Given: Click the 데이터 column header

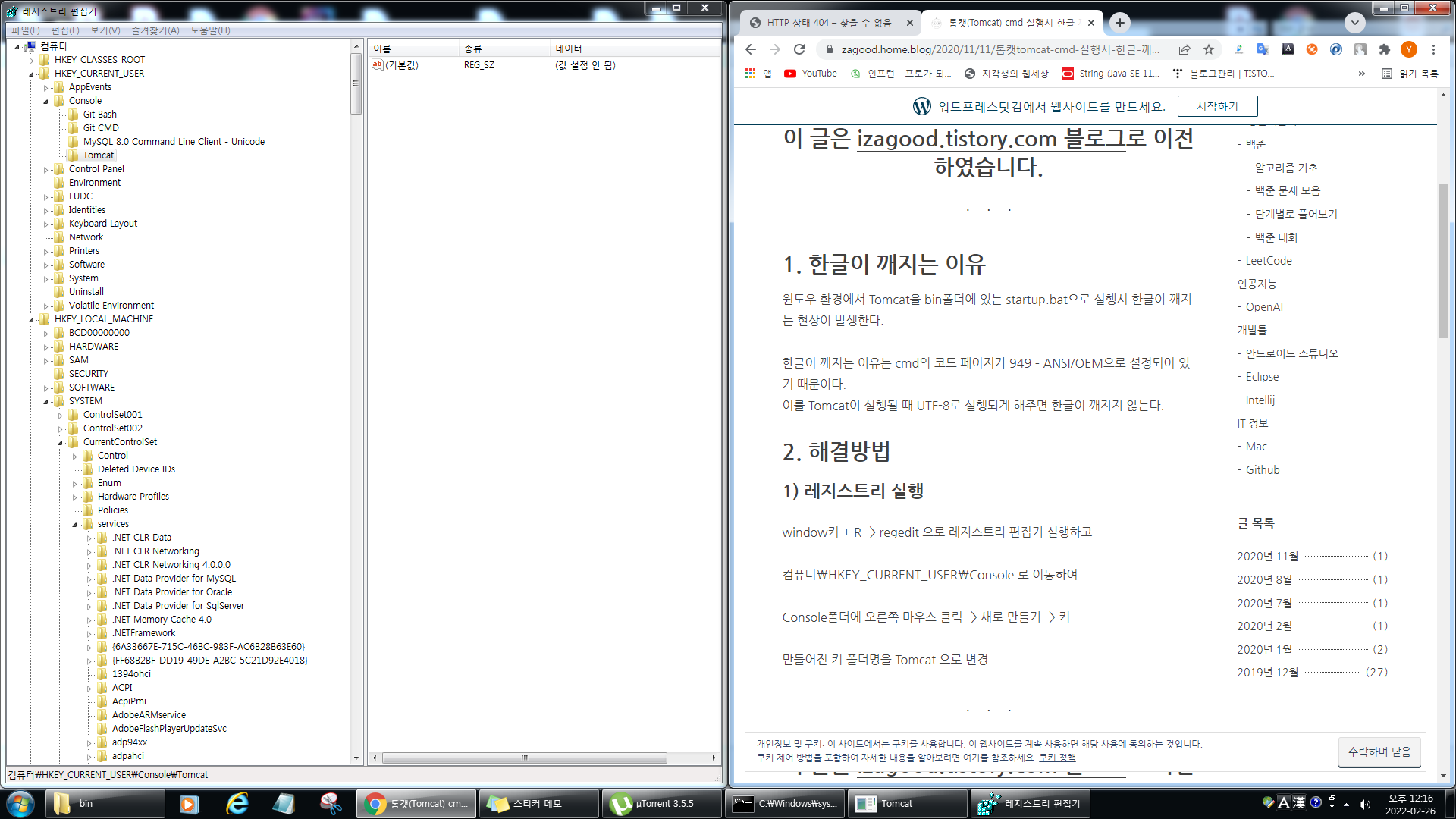Looking at the screenshot, I should tap(635, 49).
